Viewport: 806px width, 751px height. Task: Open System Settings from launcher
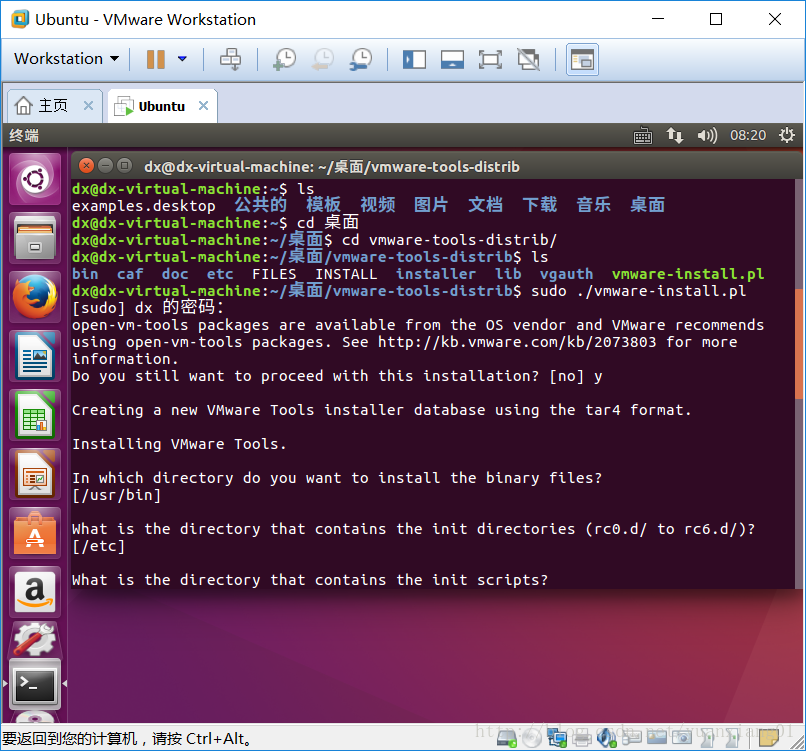pos(35,639)
